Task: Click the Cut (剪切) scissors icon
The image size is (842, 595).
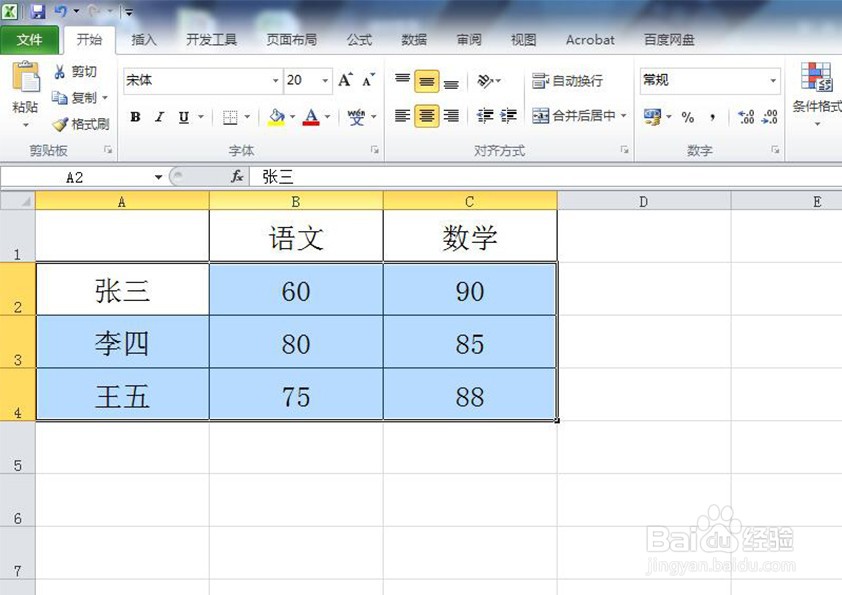Action: tap(60, 72)
